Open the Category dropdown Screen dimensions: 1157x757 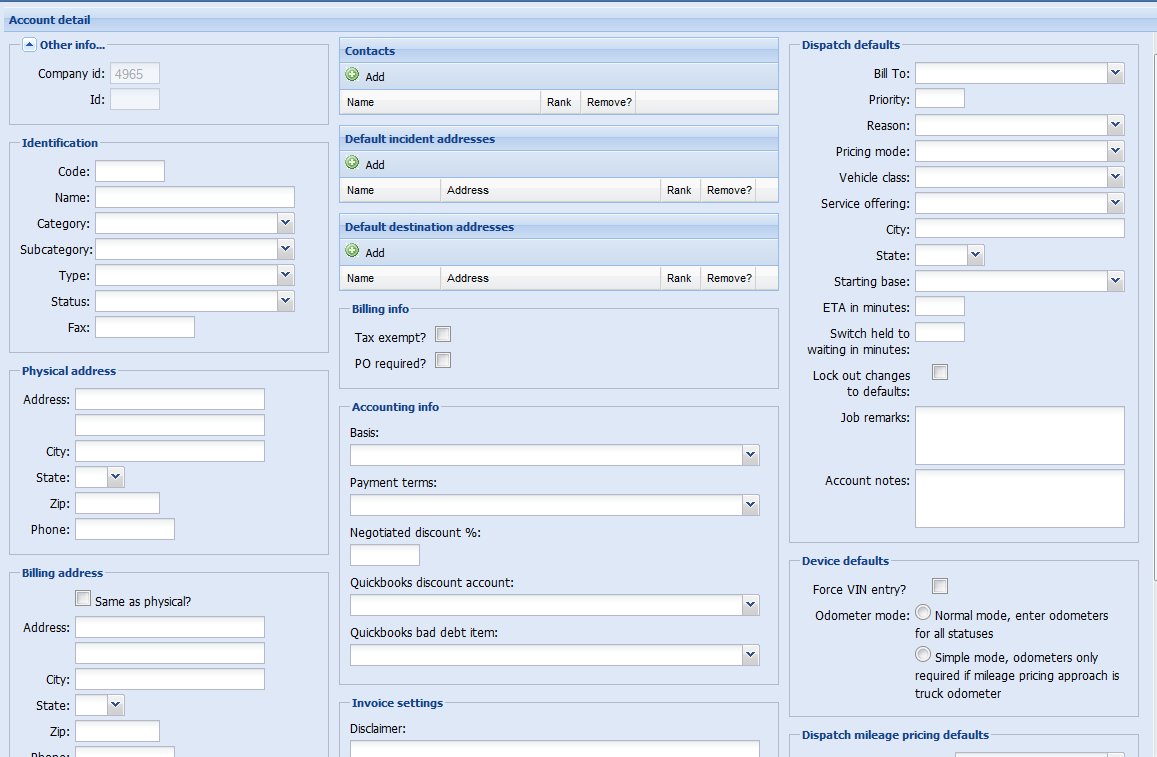[286, 223]
